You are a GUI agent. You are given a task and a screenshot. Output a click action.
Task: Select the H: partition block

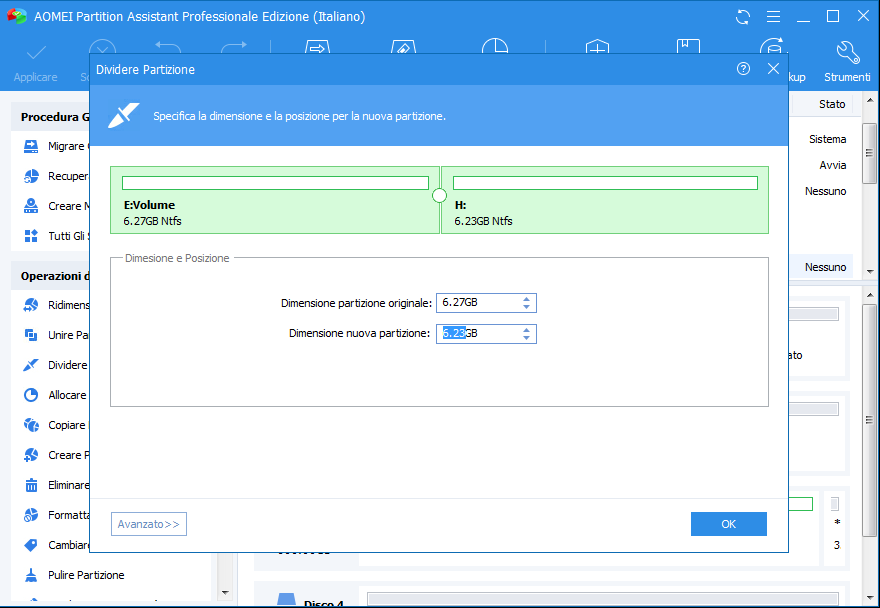pyautogui.click(x=605, y=200)
